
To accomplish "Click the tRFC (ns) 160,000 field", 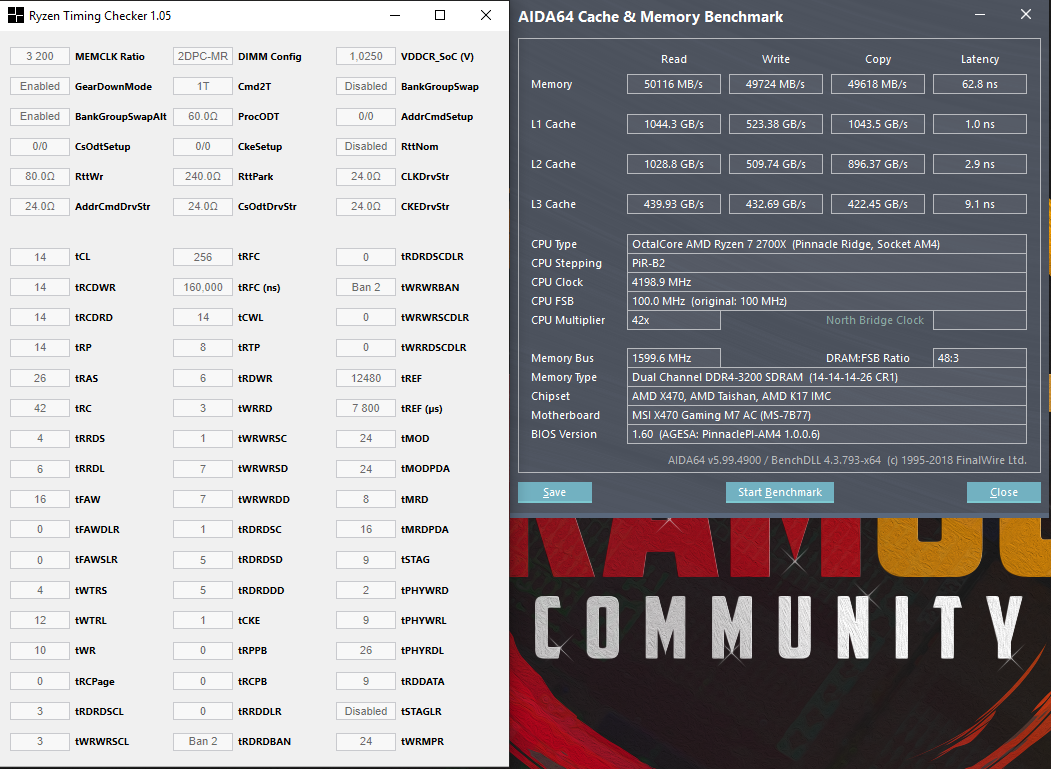I will (202, 287).
